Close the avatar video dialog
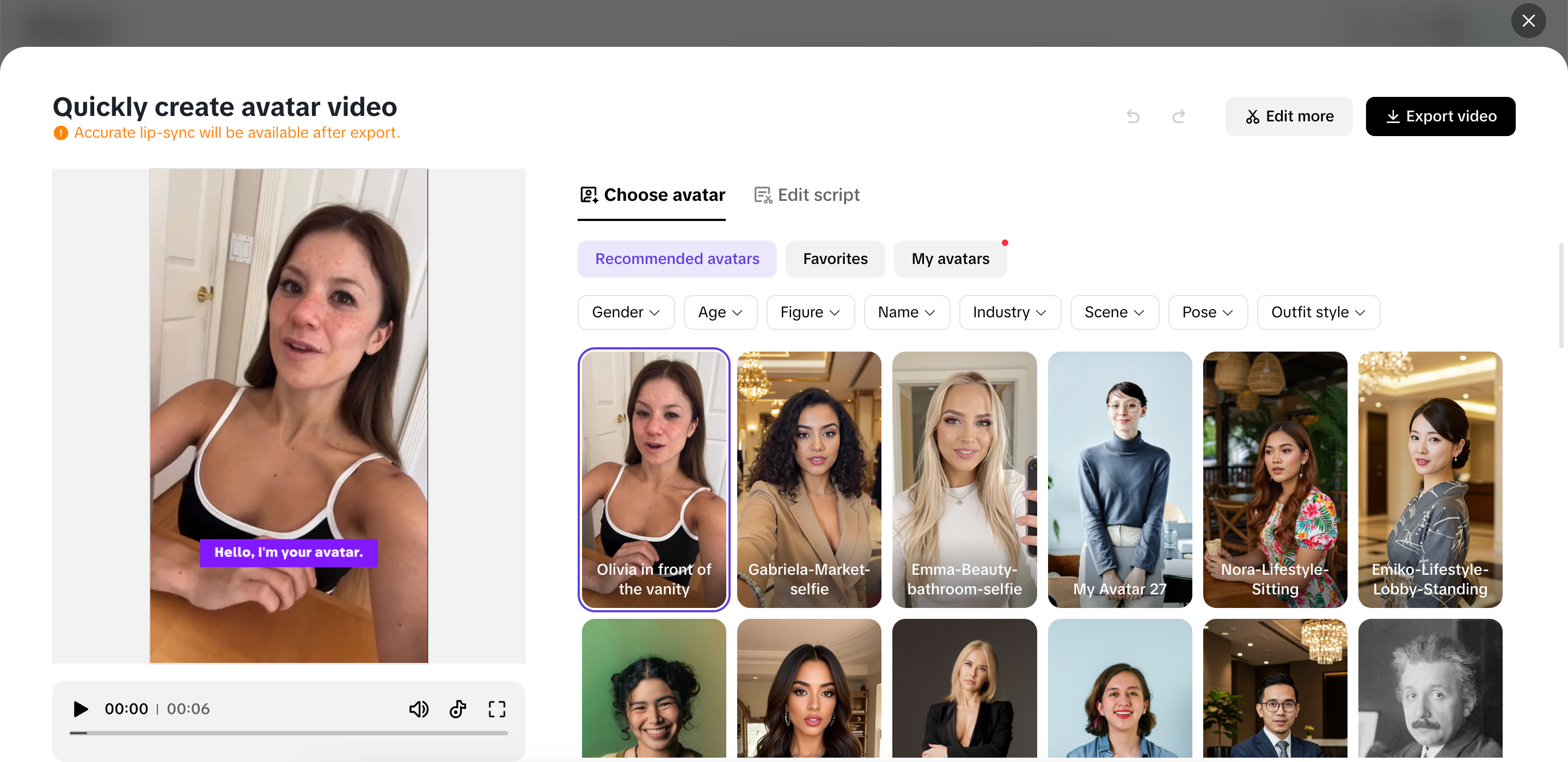Image resolution: width=1568 pixels, height=762 pixels. 1528,21
